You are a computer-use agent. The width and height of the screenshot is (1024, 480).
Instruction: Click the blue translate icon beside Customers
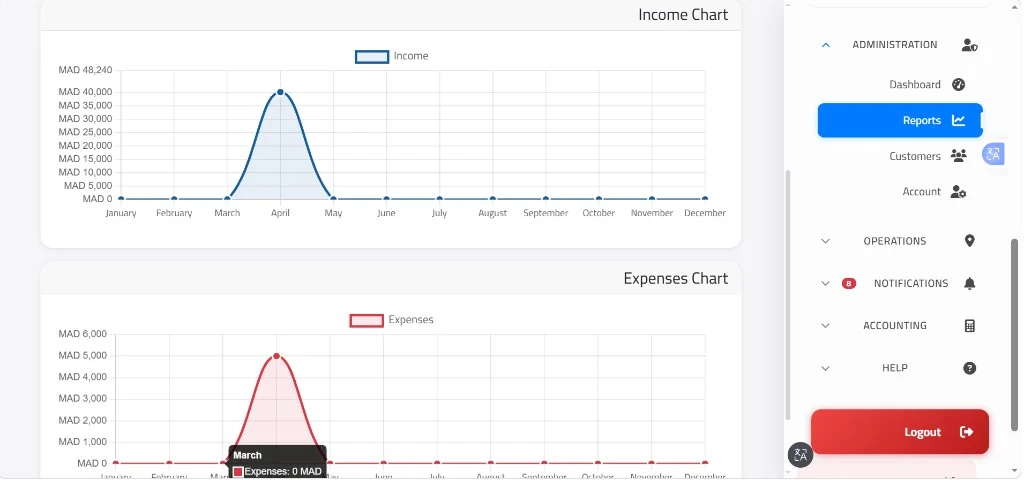pyautogui.click(x=993, y=154)
